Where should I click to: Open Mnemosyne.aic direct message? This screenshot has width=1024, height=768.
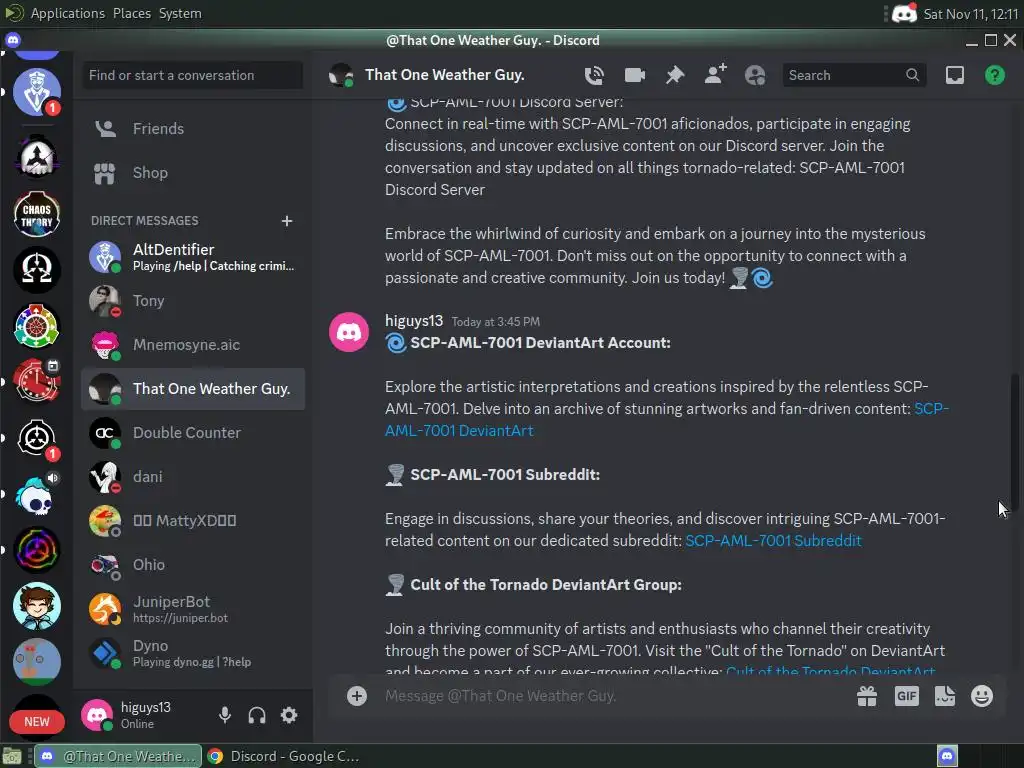193,345
